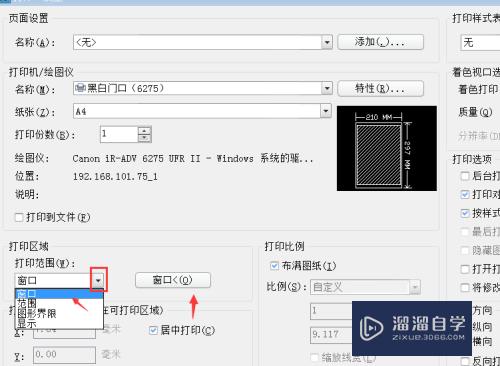The image size is (500, 366).
Task: Open the 比例 scale dropdown
Action: click(415, 287)
